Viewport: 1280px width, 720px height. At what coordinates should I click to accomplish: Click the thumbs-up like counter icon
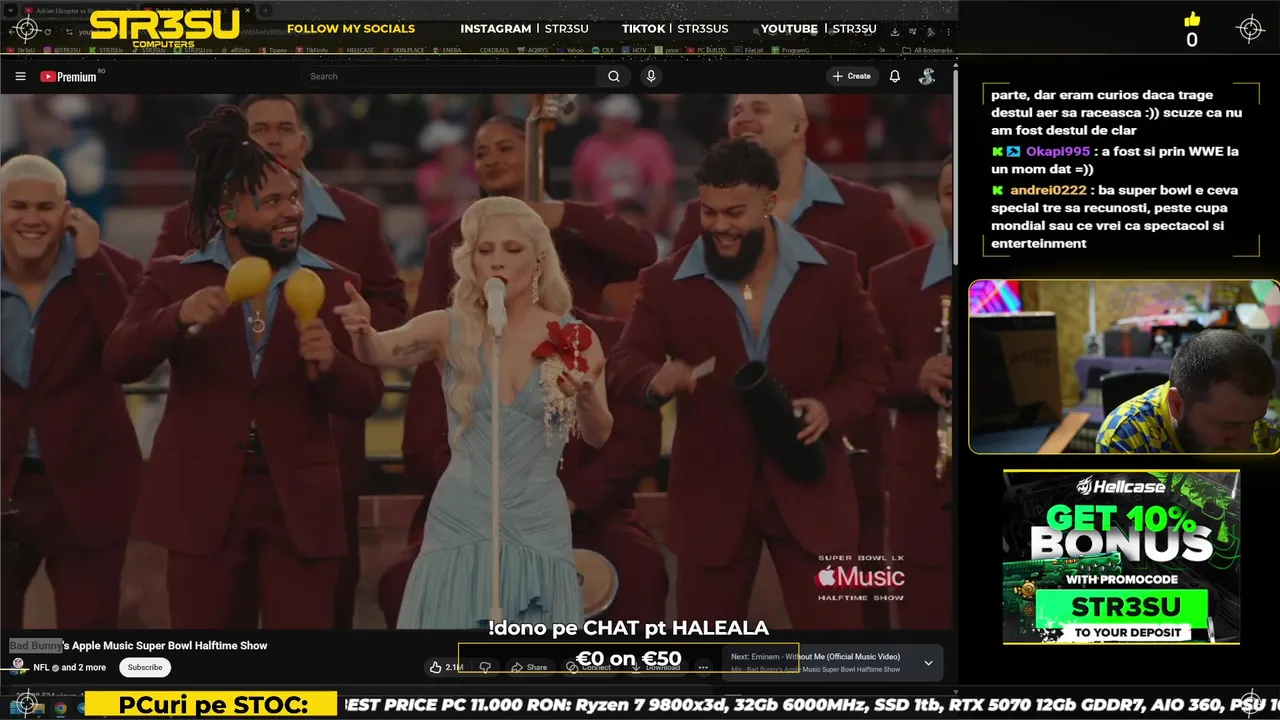[1192, 19]
